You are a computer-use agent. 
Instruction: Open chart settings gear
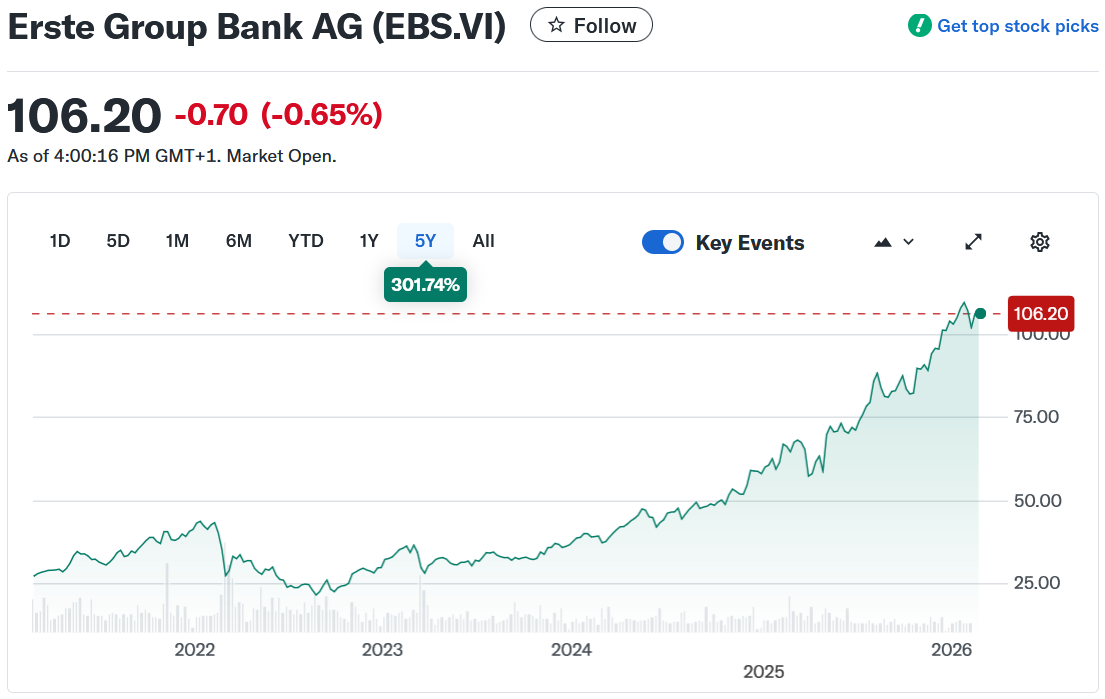1040,242
